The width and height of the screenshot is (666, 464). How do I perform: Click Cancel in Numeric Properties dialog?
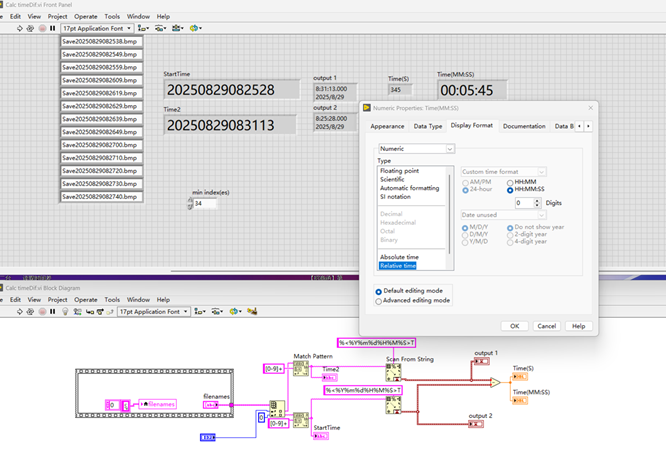[x=547, y=326]
